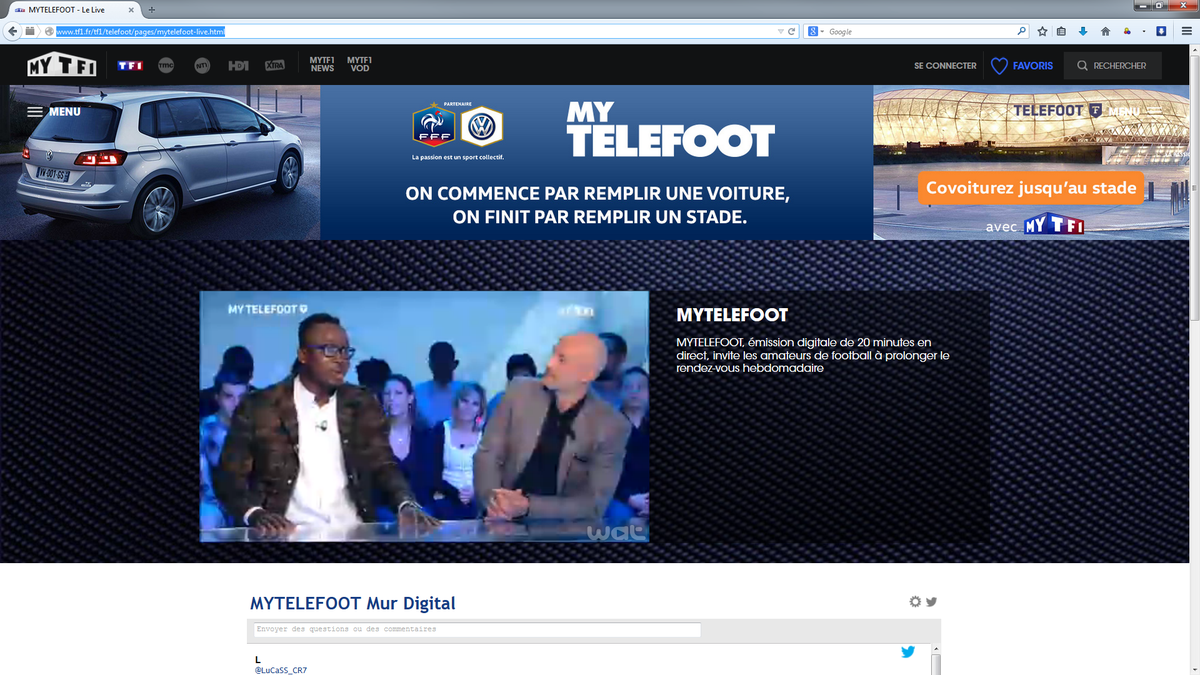Open a new browser tab
Screen dimensions: 1200x675
(x=152, y=9)
